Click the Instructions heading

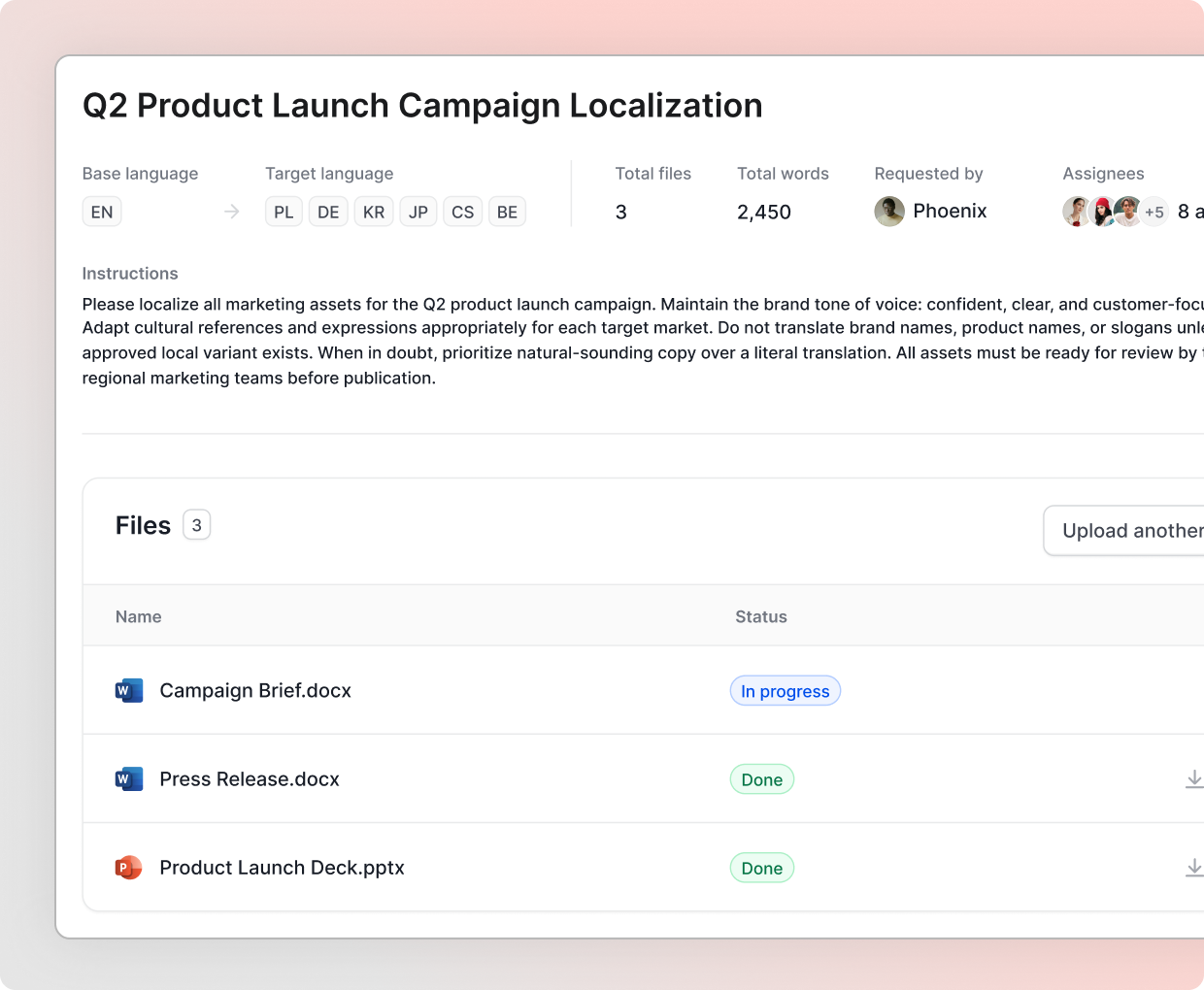pyautogui.click(x=130, y=273)
